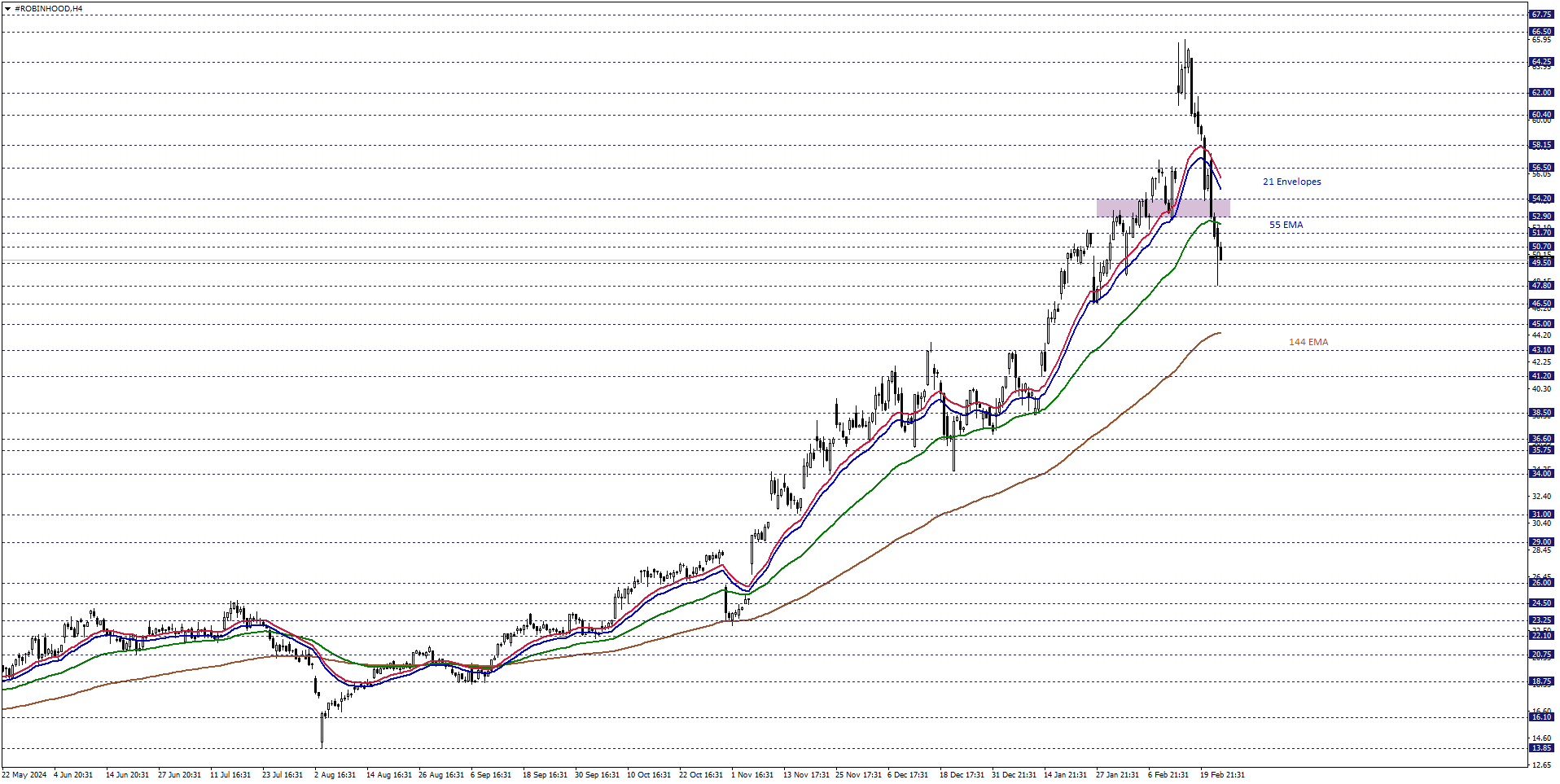The image size is (1560, 784).
Task: Click the 26.00 price level label
Action: pos(1541,583)
